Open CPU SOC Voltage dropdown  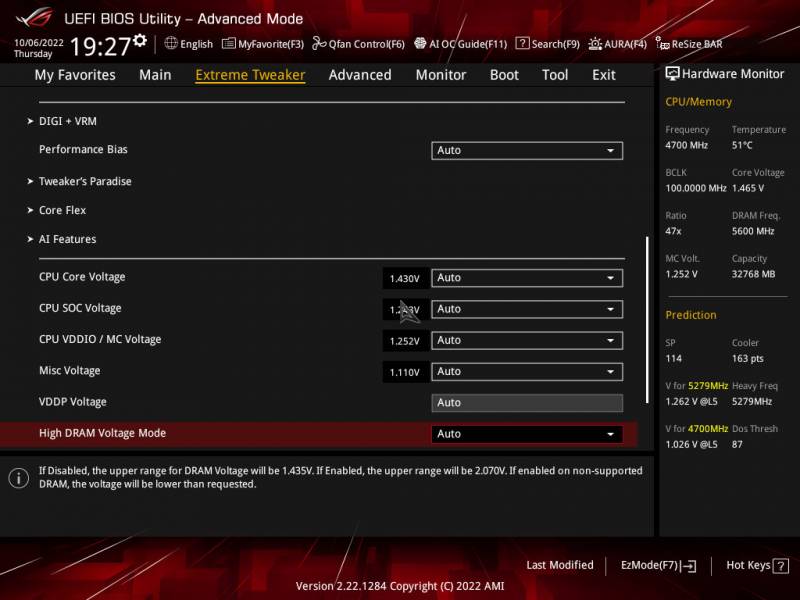527,309
